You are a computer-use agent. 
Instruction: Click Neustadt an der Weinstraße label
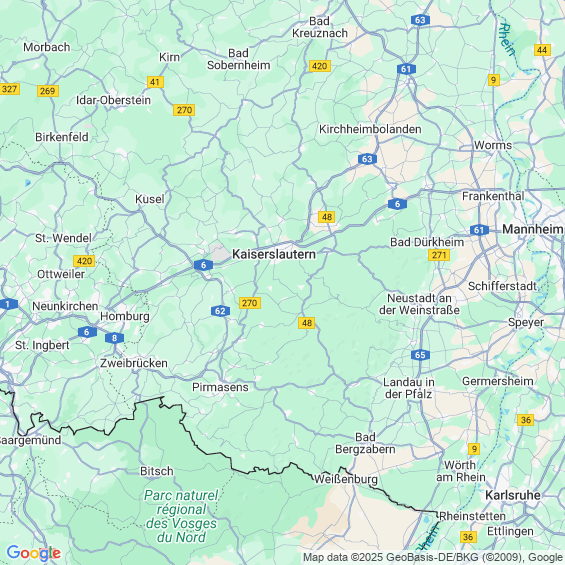pyautogui.click(x=419, y=304)
